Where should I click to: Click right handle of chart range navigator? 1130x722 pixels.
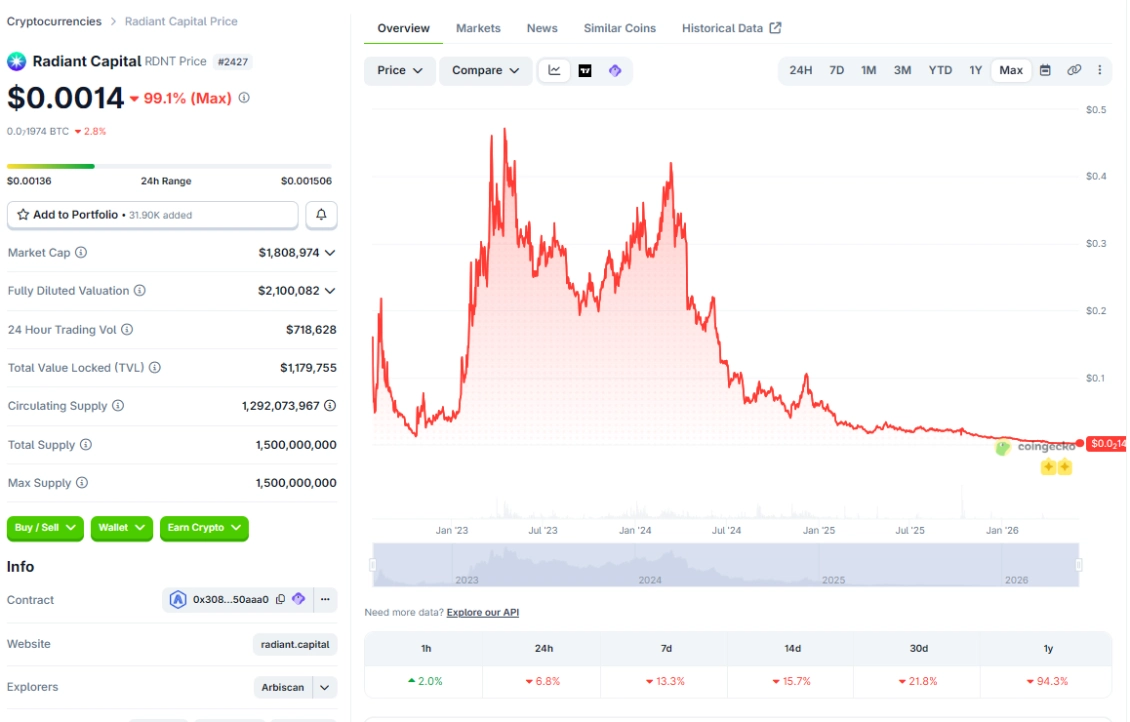(1078, 565)
